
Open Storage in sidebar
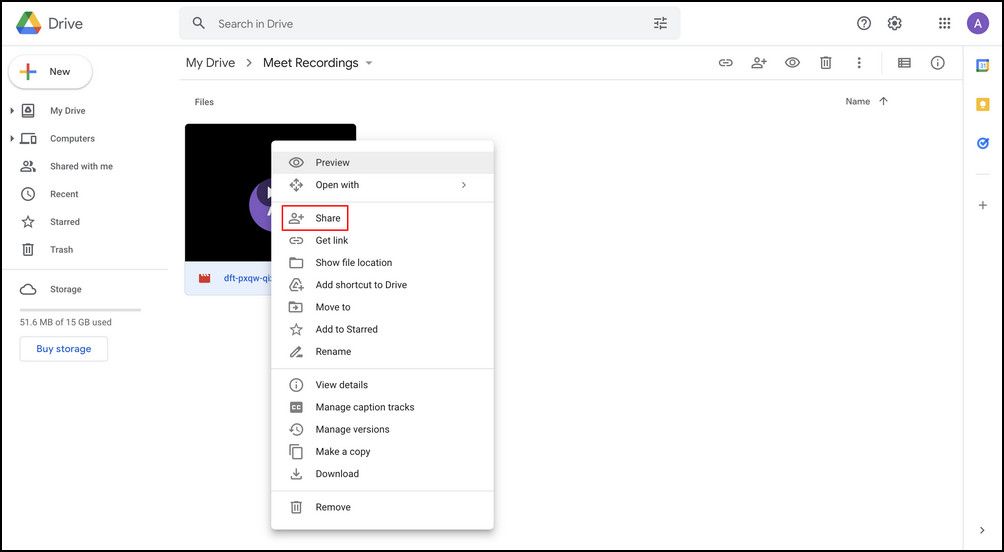point(65,289)
